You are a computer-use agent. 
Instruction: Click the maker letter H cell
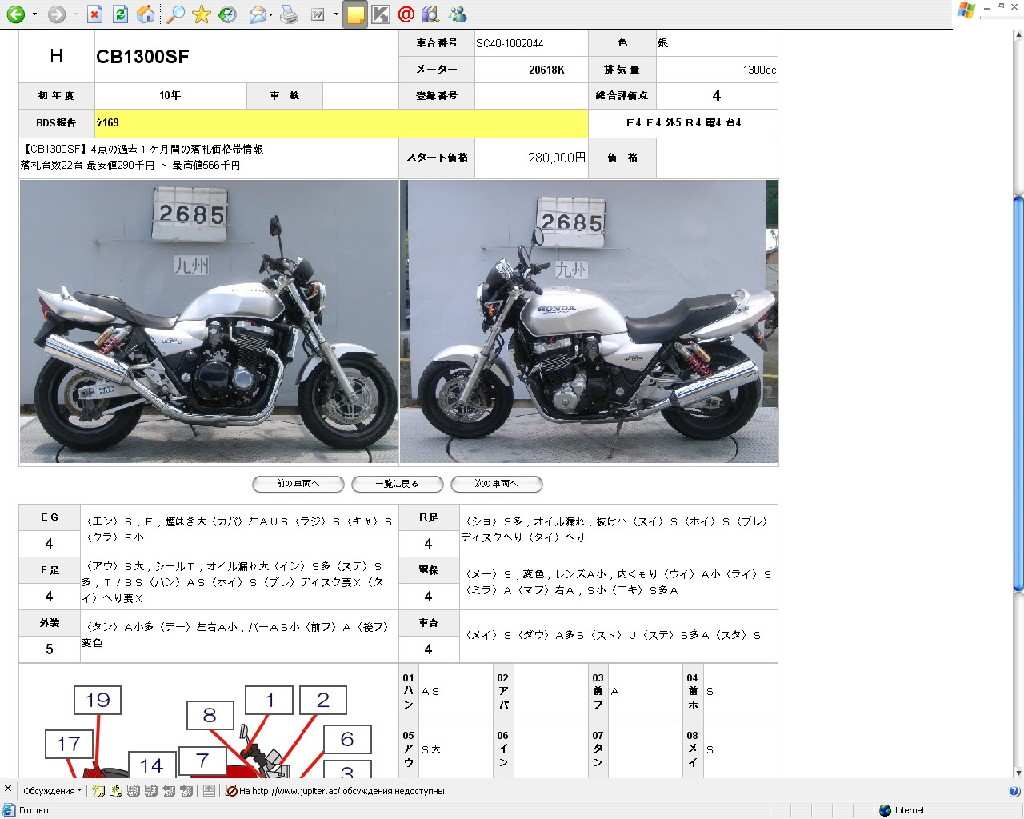56,56
